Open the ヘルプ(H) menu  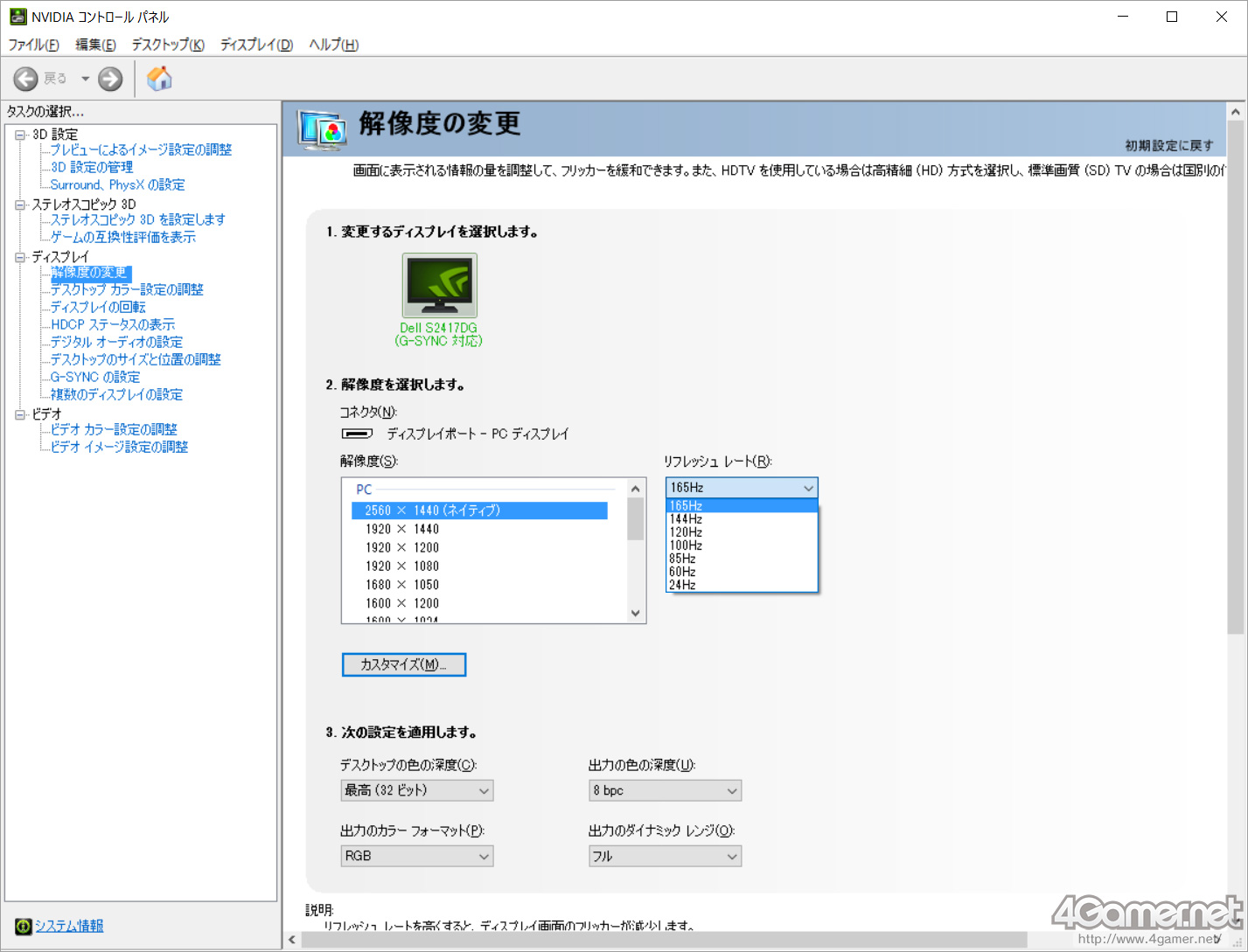coord(333,45)
